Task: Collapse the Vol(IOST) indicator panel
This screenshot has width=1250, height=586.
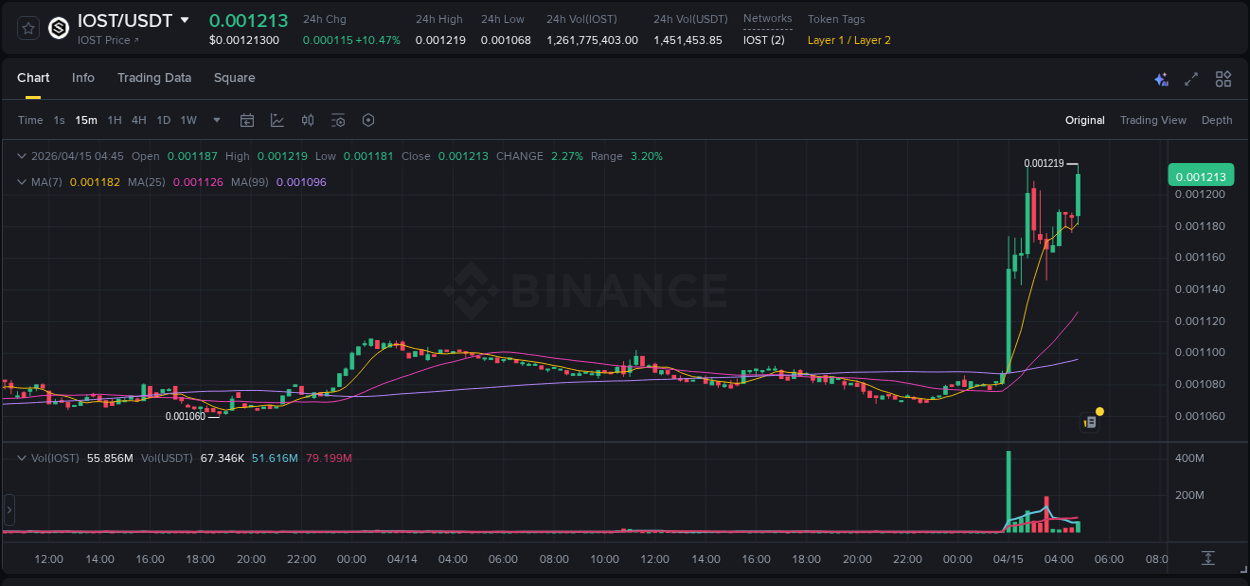Action: 21,456
